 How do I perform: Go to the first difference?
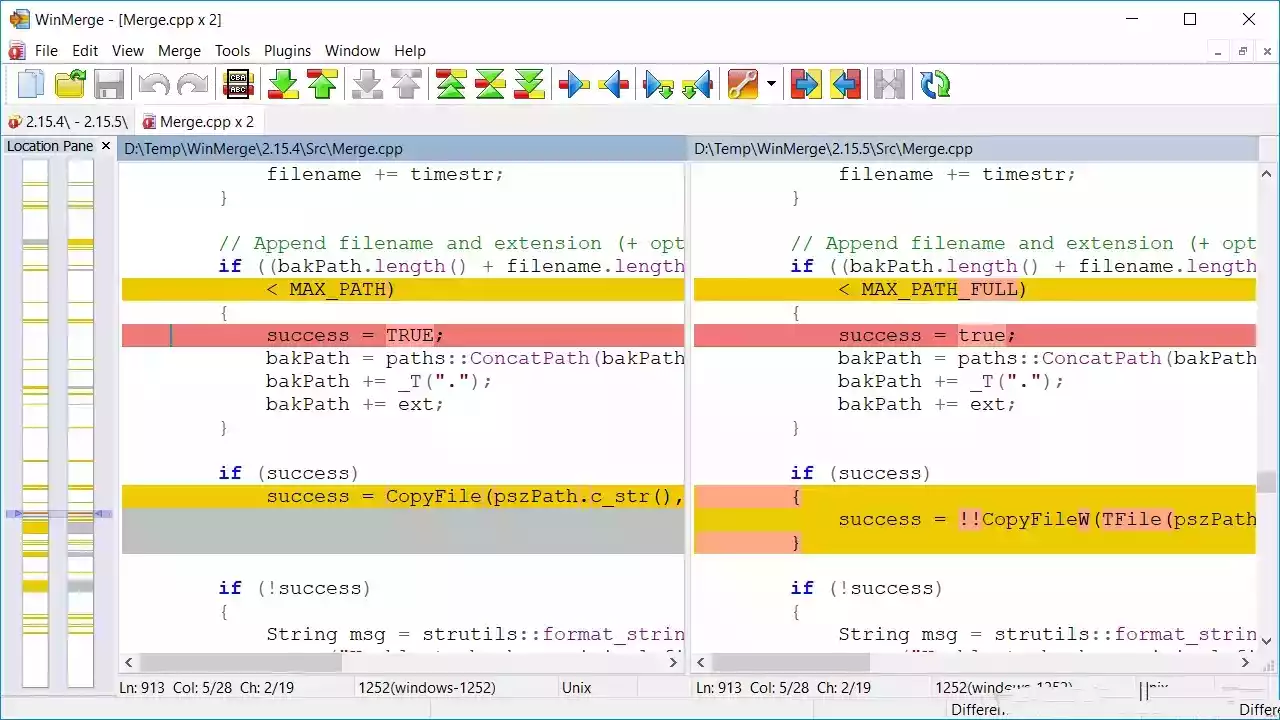click(451, 84)
